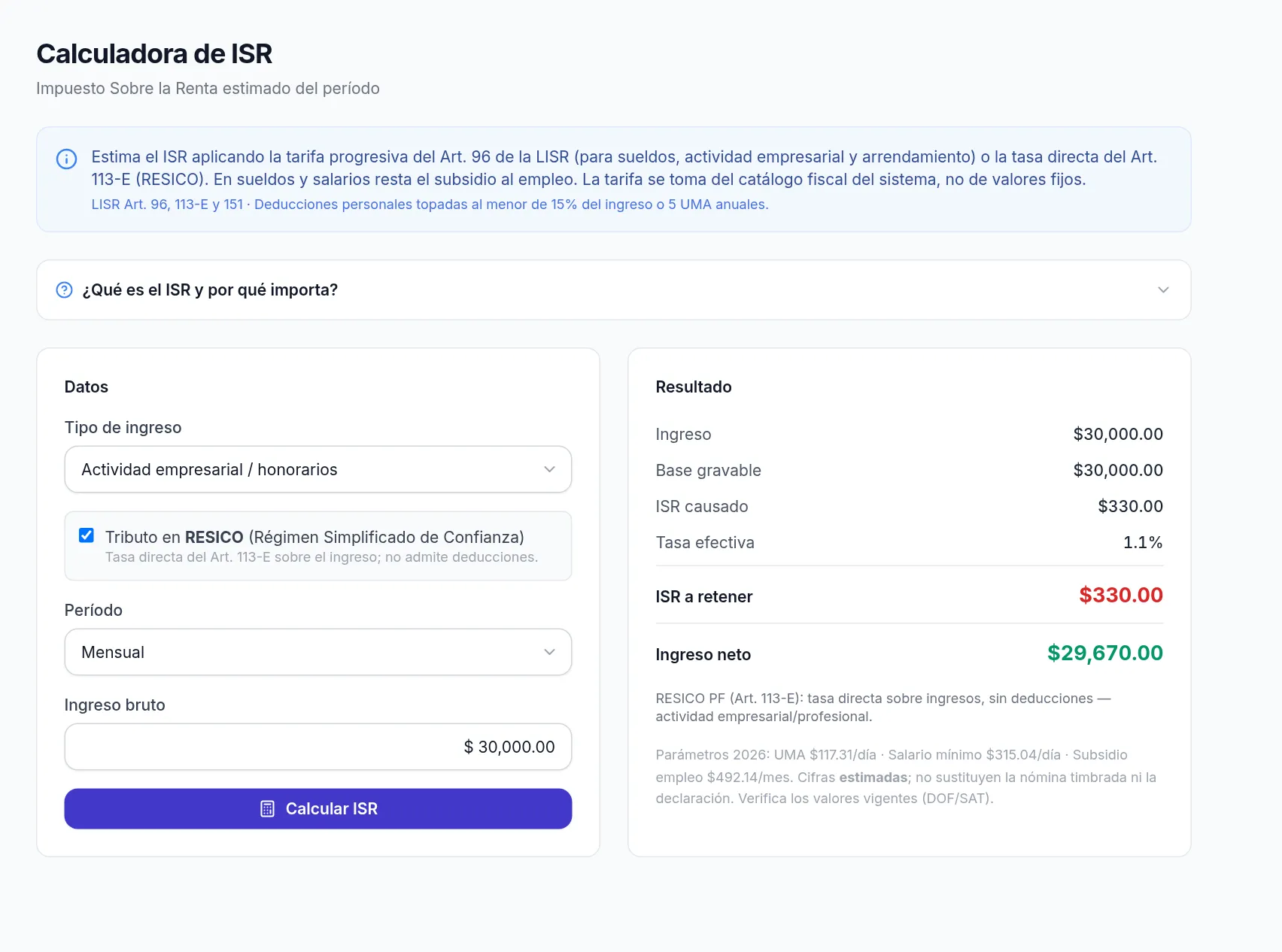
Task: Click the calculator icon on Calcular ISR button
Action: click(x=267, y=808)
